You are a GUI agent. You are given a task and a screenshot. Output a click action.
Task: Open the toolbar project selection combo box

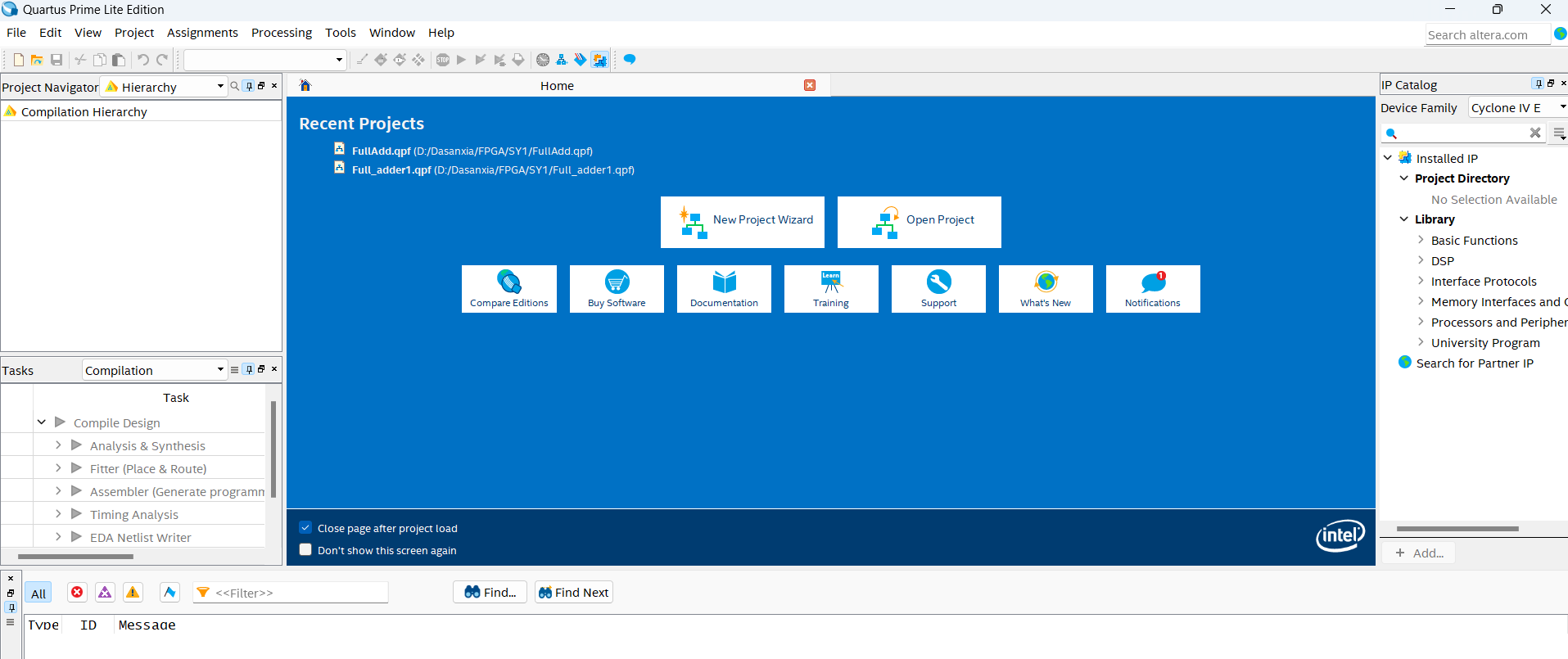pyautogui.click(x=264, y=60)
